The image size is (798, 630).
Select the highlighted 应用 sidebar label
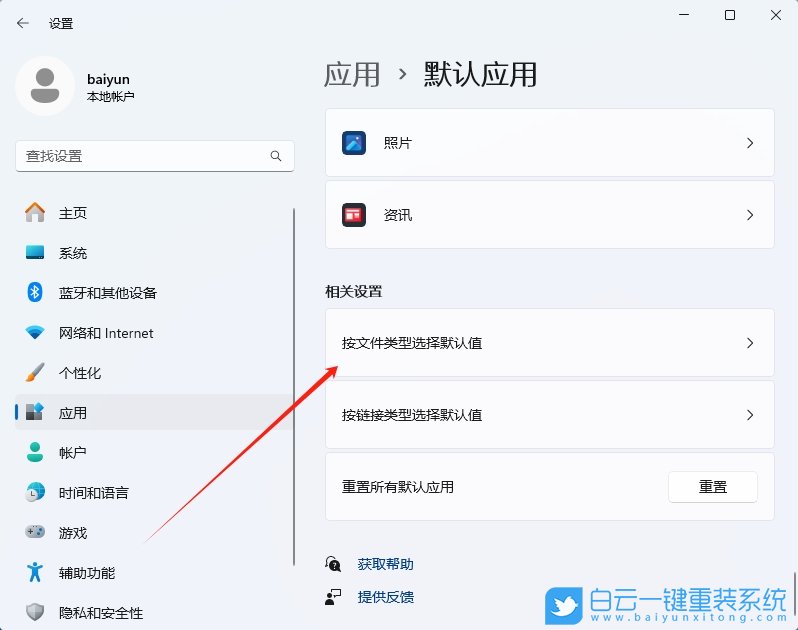click(73, 413)
